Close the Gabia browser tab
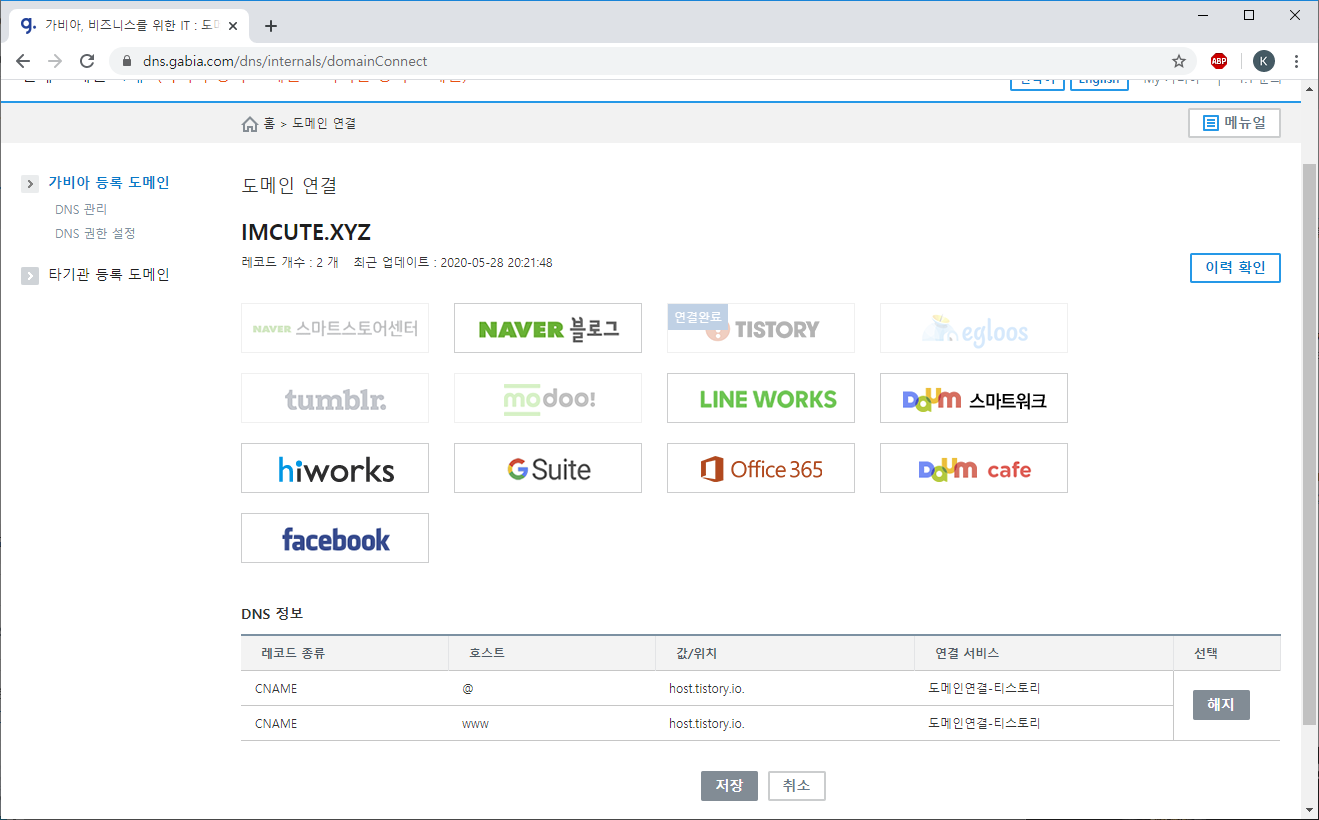 click(234, 26)
